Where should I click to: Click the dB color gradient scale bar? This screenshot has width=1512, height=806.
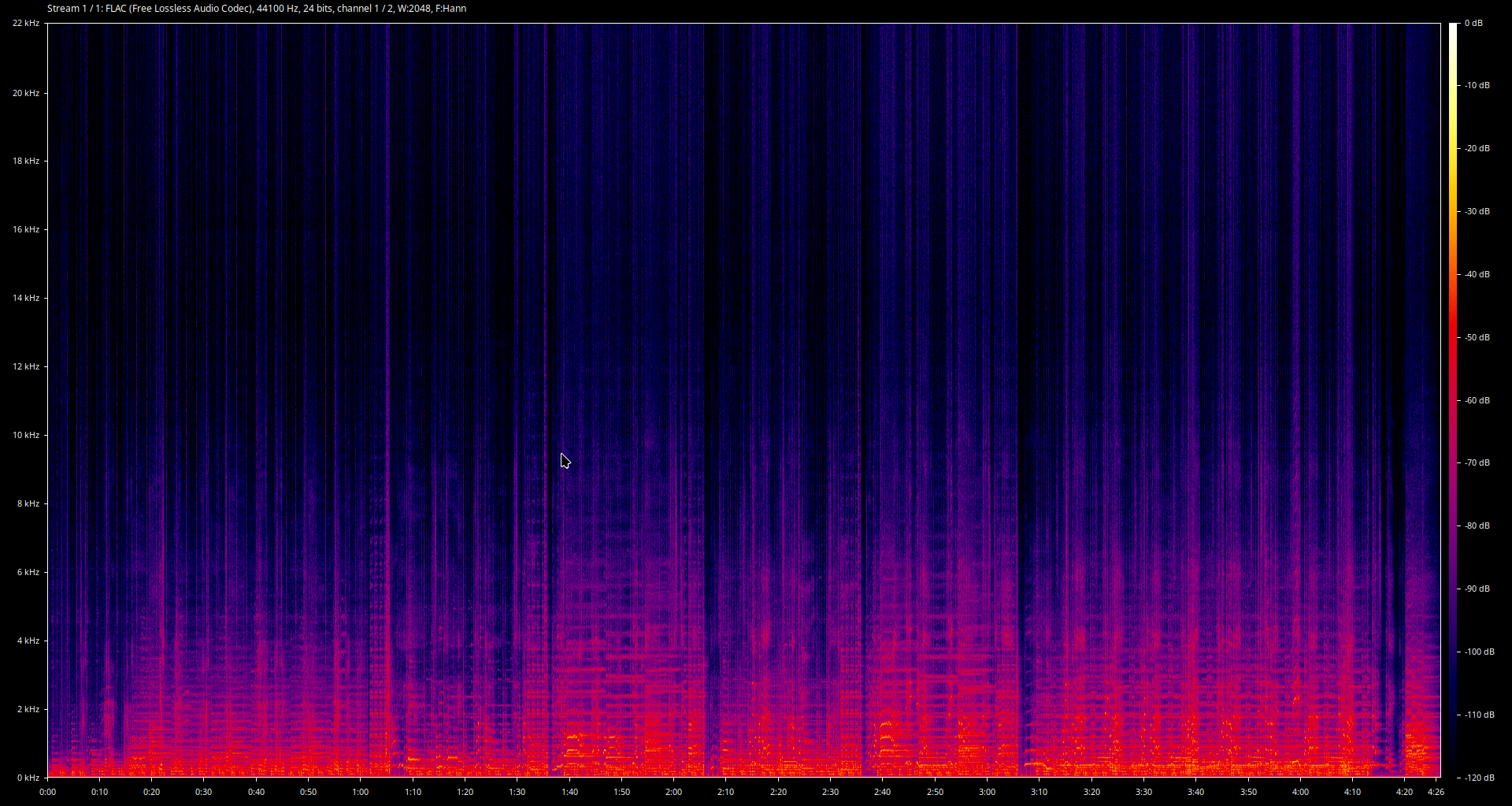click(x=1453, y=400)
